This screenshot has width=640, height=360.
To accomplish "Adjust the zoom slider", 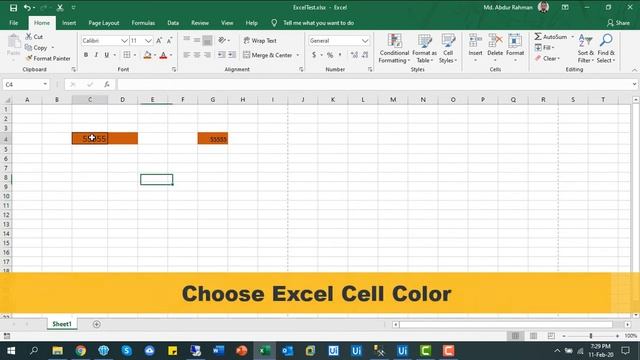I will click(591, 336).
